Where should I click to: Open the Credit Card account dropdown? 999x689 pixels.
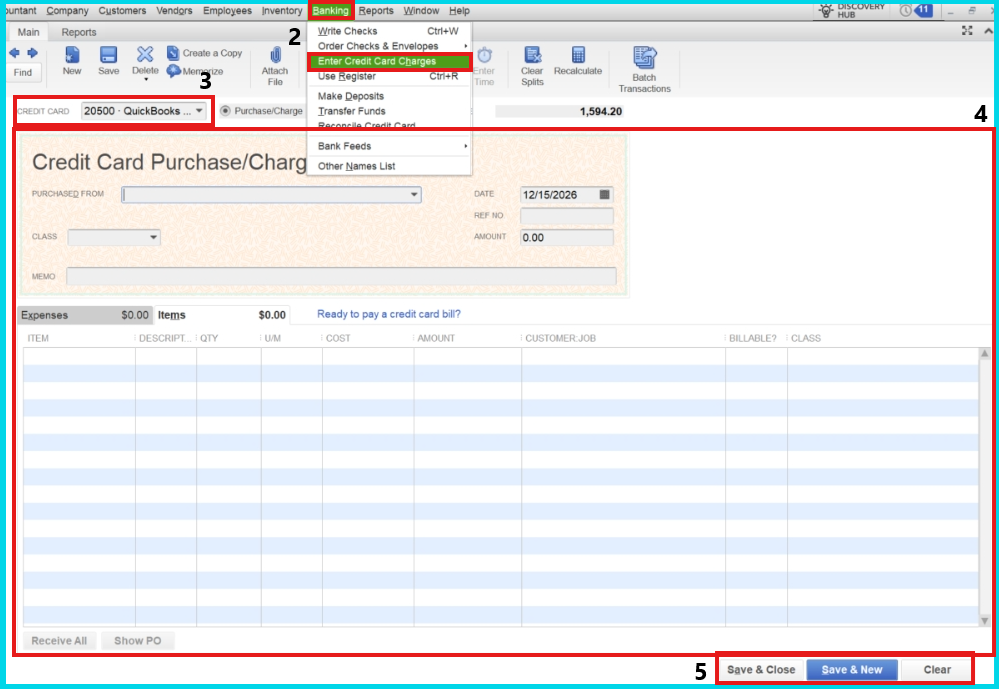200,111
